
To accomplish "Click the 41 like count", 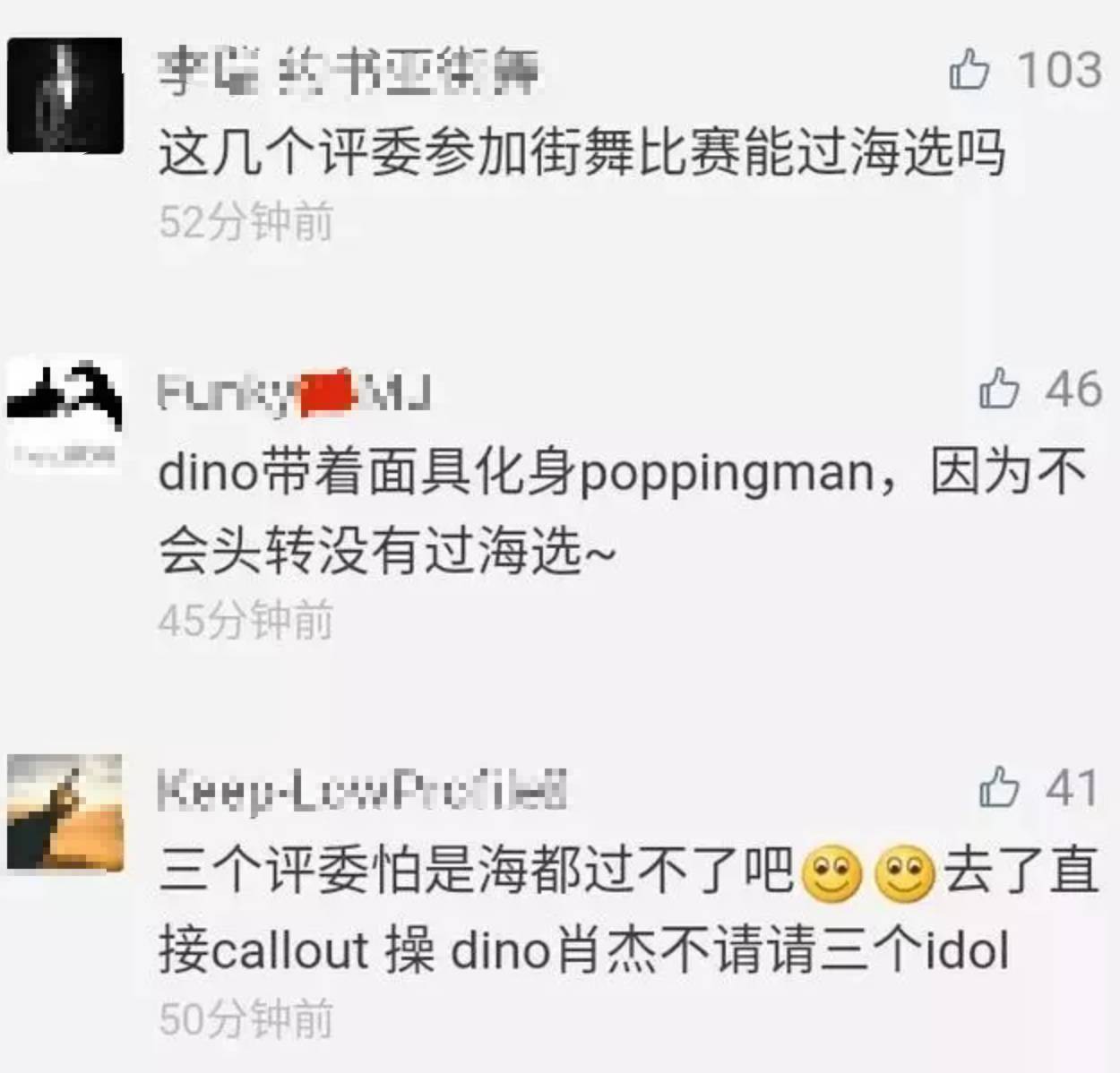I will click(1072, 788).
